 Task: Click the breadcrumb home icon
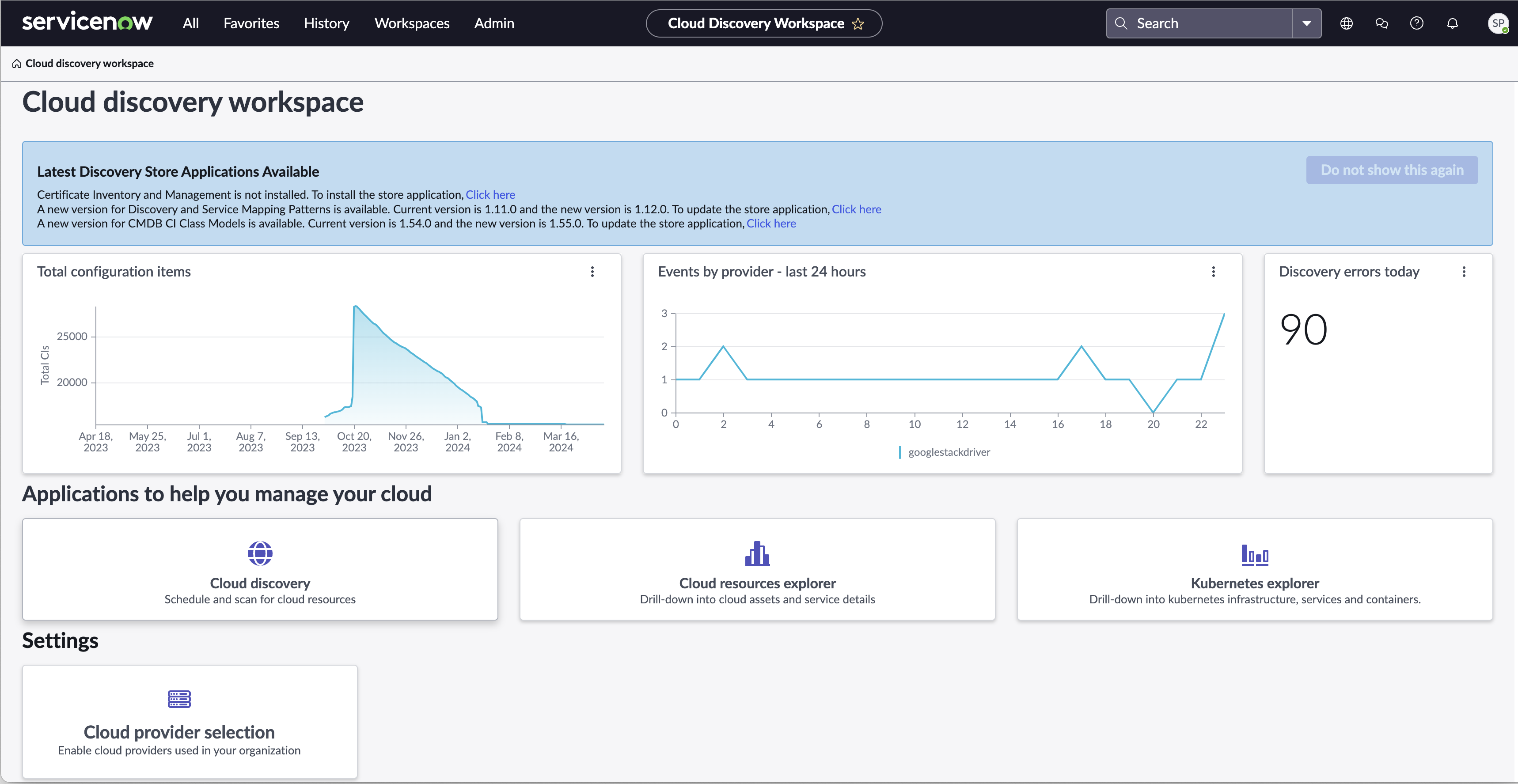(x=16, y=64)
